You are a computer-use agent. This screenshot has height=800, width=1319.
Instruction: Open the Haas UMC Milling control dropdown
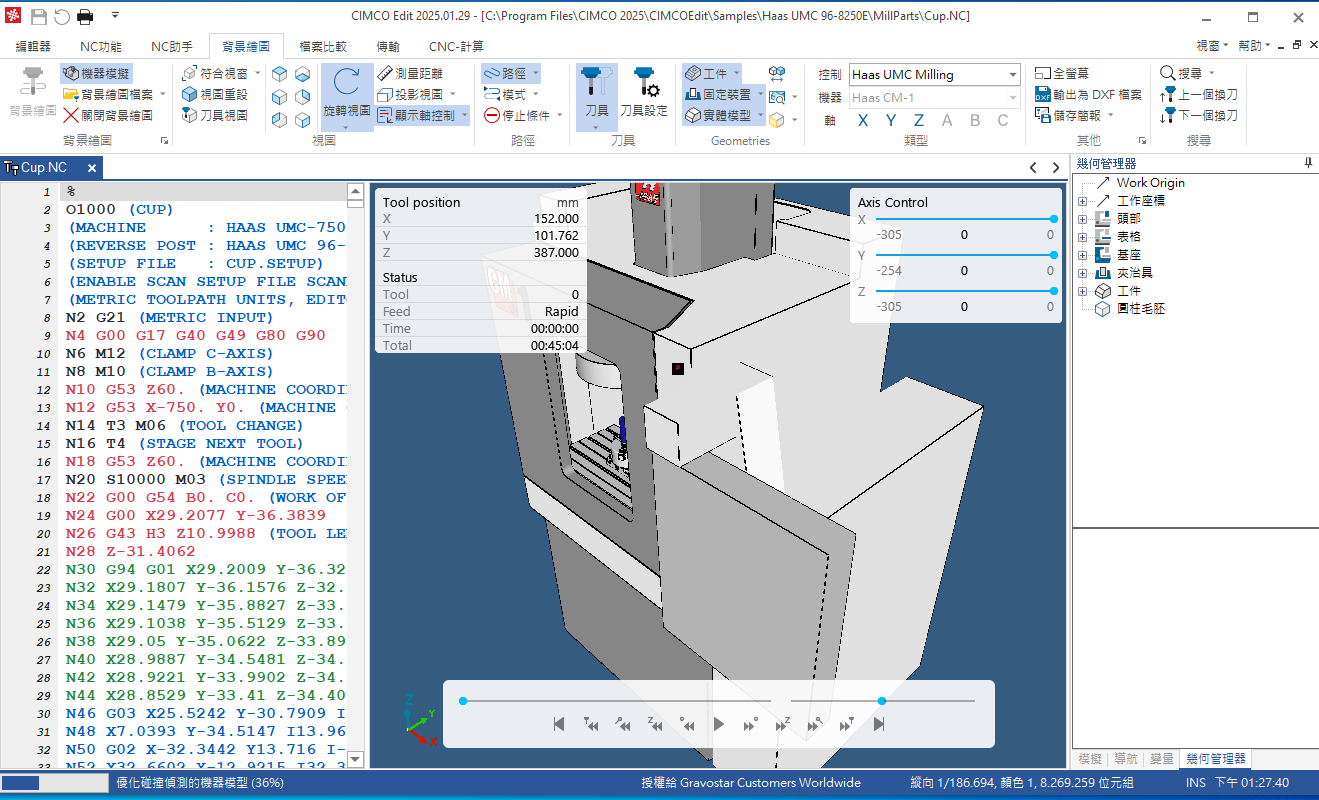tap(934, 74)
